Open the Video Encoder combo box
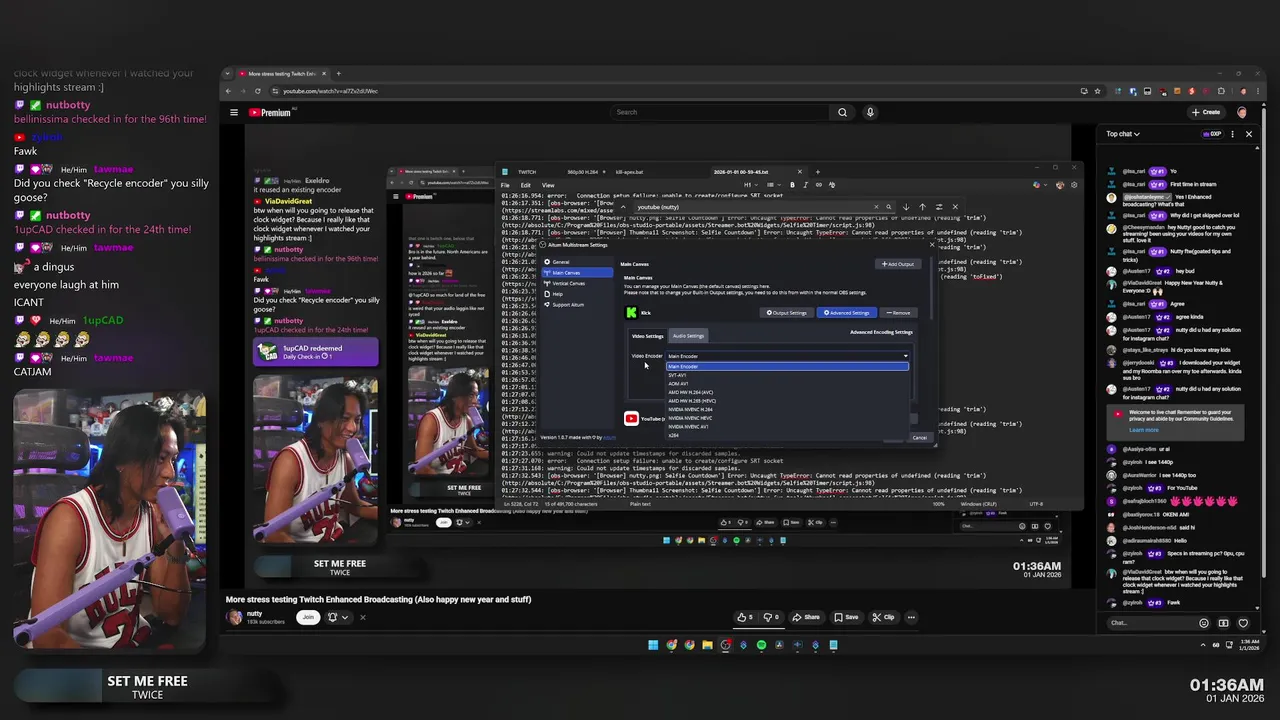Viewport: 1280px width, 720px height. 788,356
